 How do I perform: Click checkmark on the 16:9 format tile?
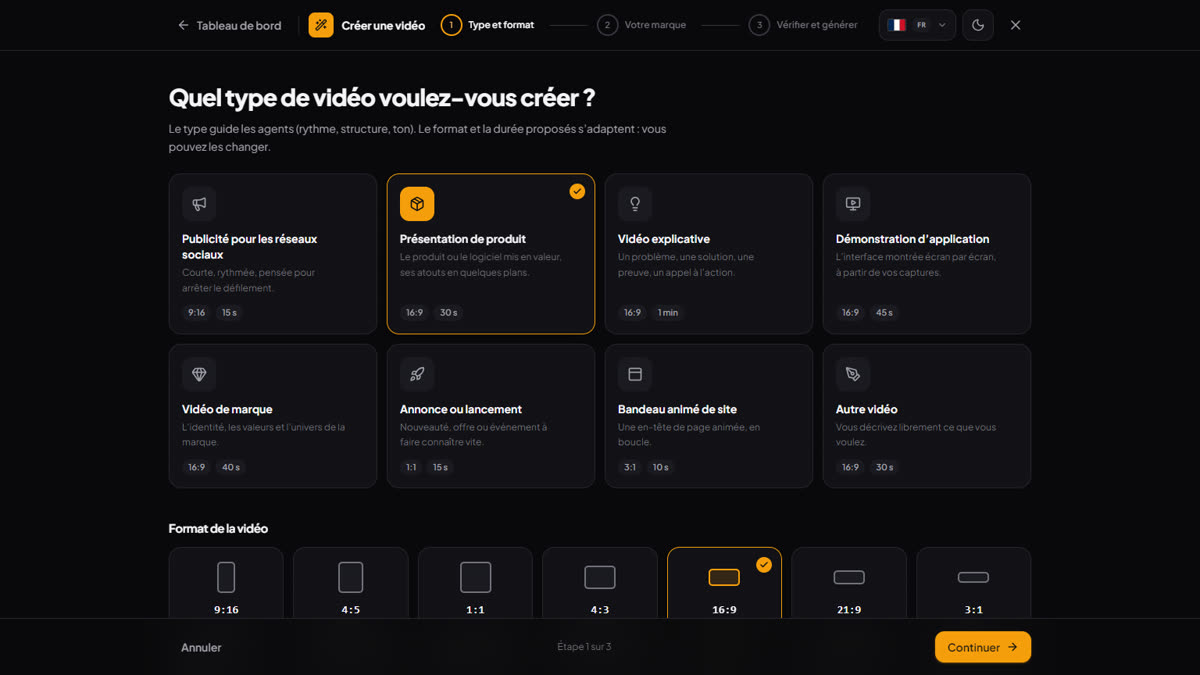[764, 565]
